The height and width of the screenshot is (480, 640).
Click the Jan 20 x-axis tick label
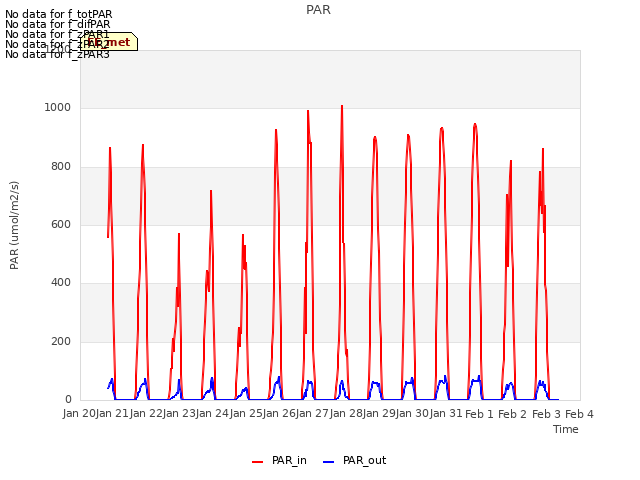[79, 414]
